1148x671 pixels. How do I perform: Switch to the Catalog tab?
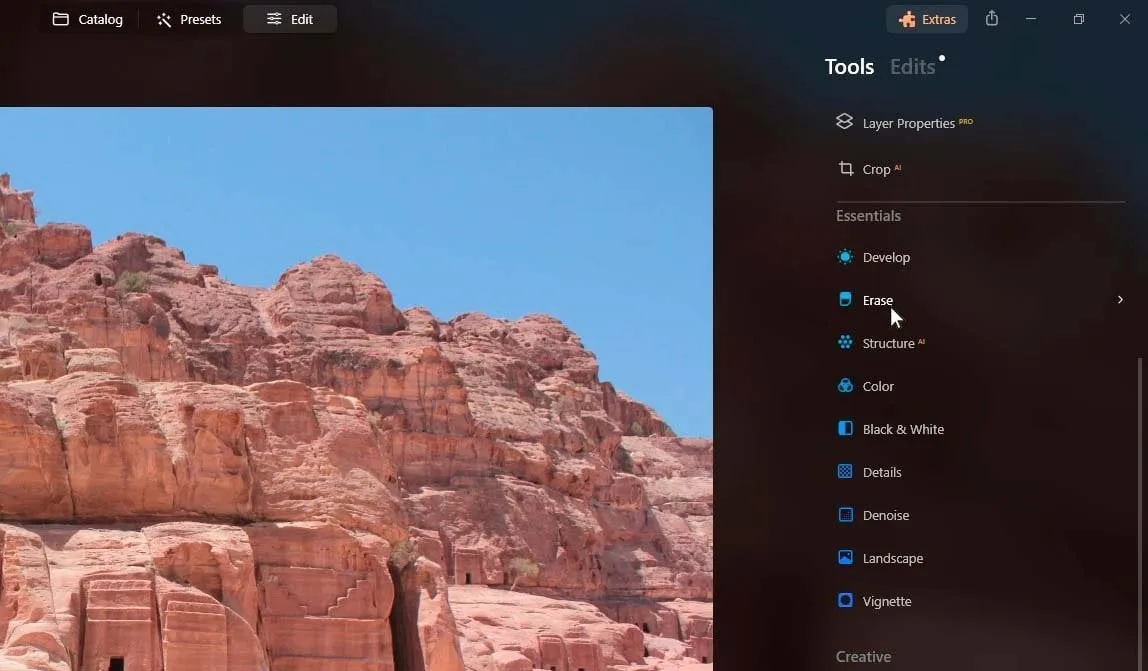(88, 19)
